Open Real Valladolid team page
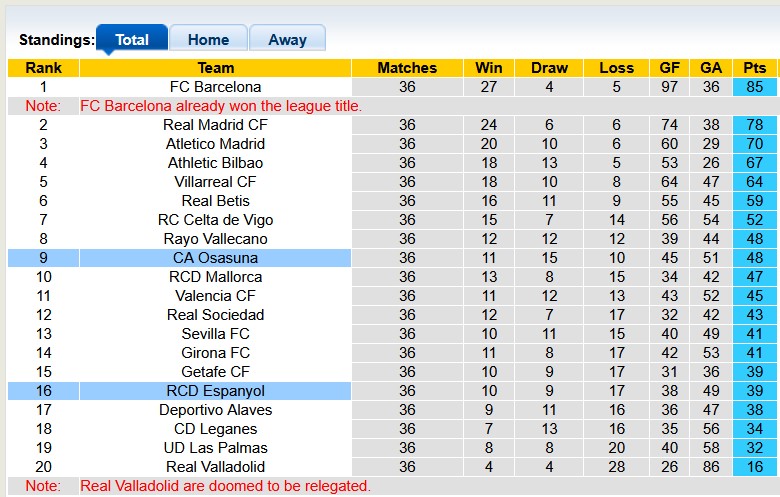780x497 pixels. tap(215, 467)
